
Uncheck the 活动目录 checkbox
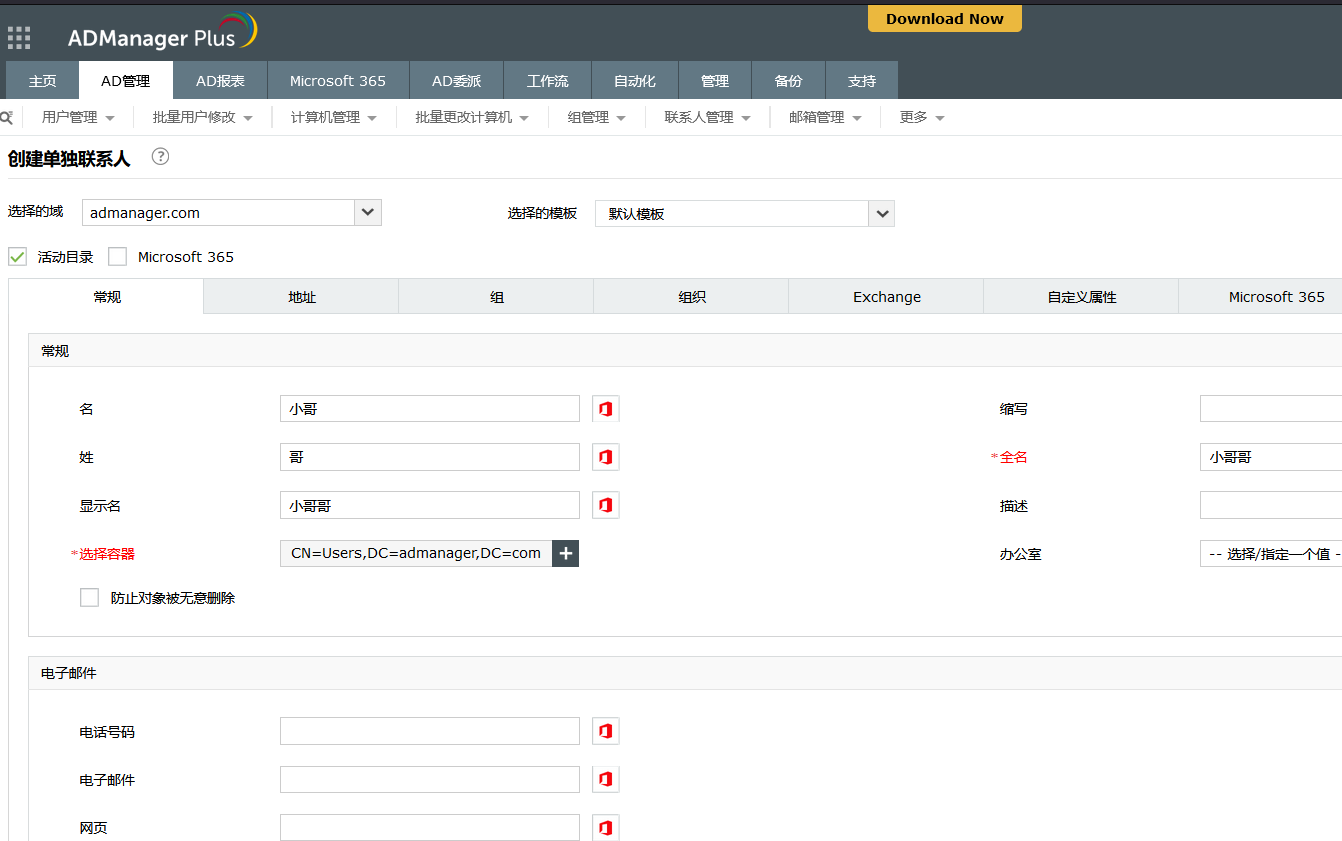click(18, 257)
